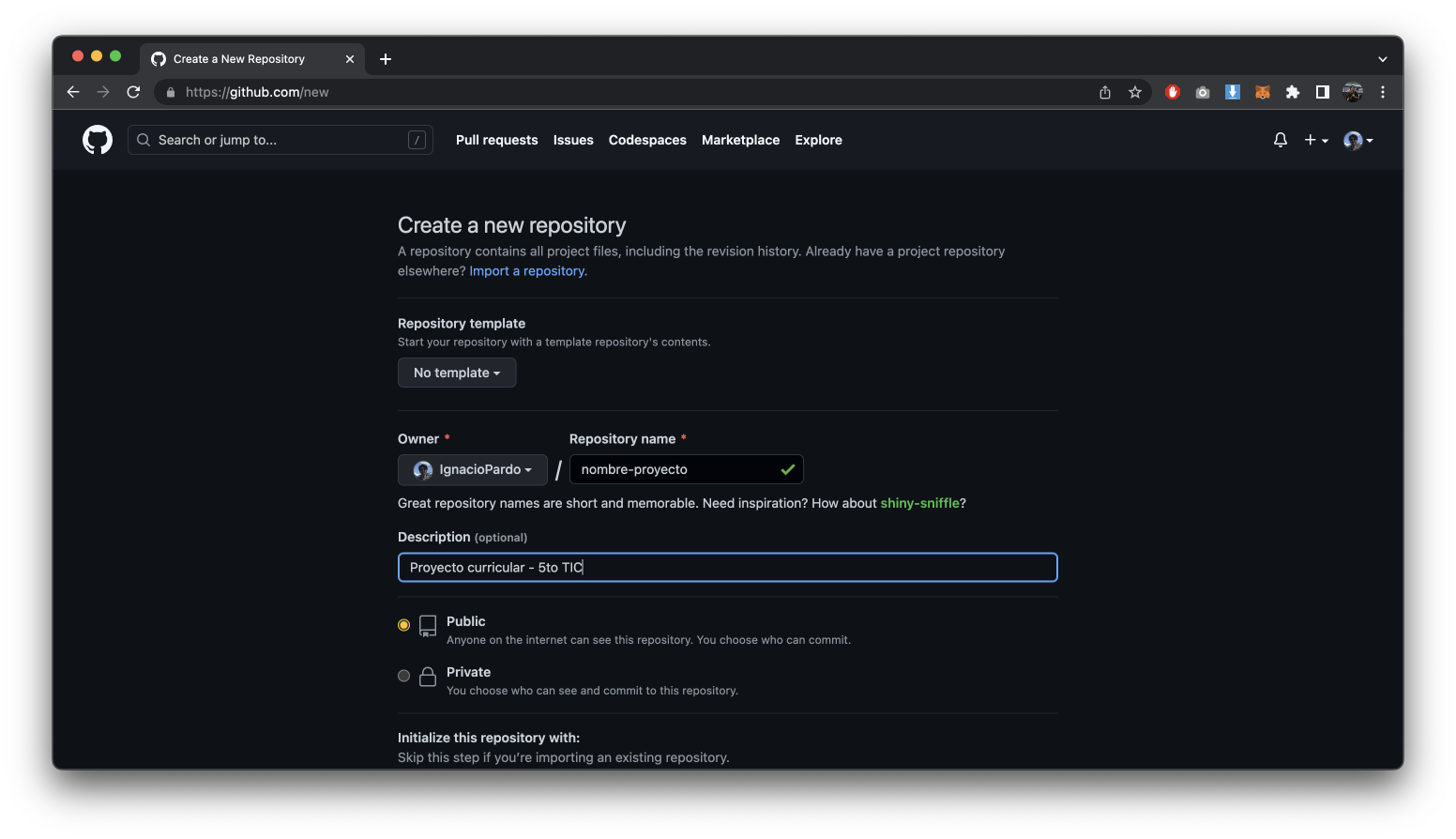The image size is (1456, 839).
Task: Click the URL in the address bar
Action: click(x=257, y=92)
